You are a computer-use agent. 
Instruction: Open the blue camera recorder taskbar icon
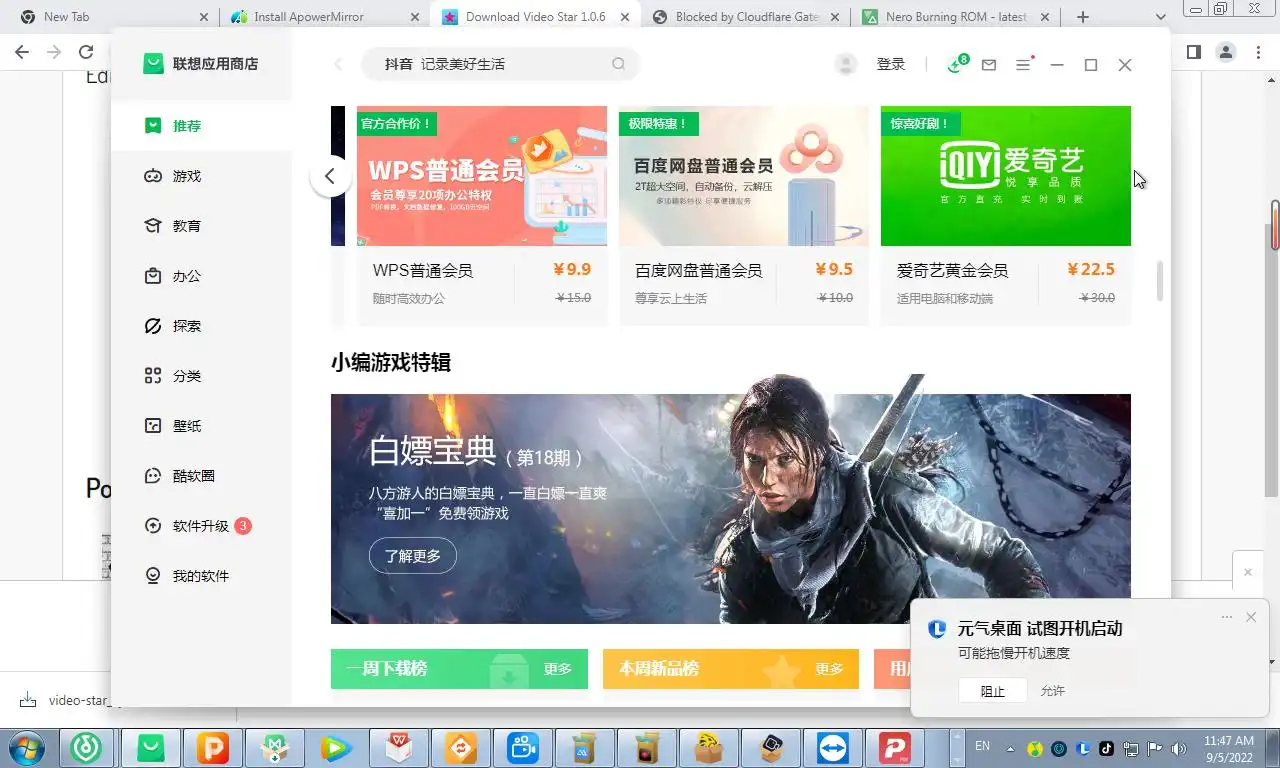[x=523, y=748]
